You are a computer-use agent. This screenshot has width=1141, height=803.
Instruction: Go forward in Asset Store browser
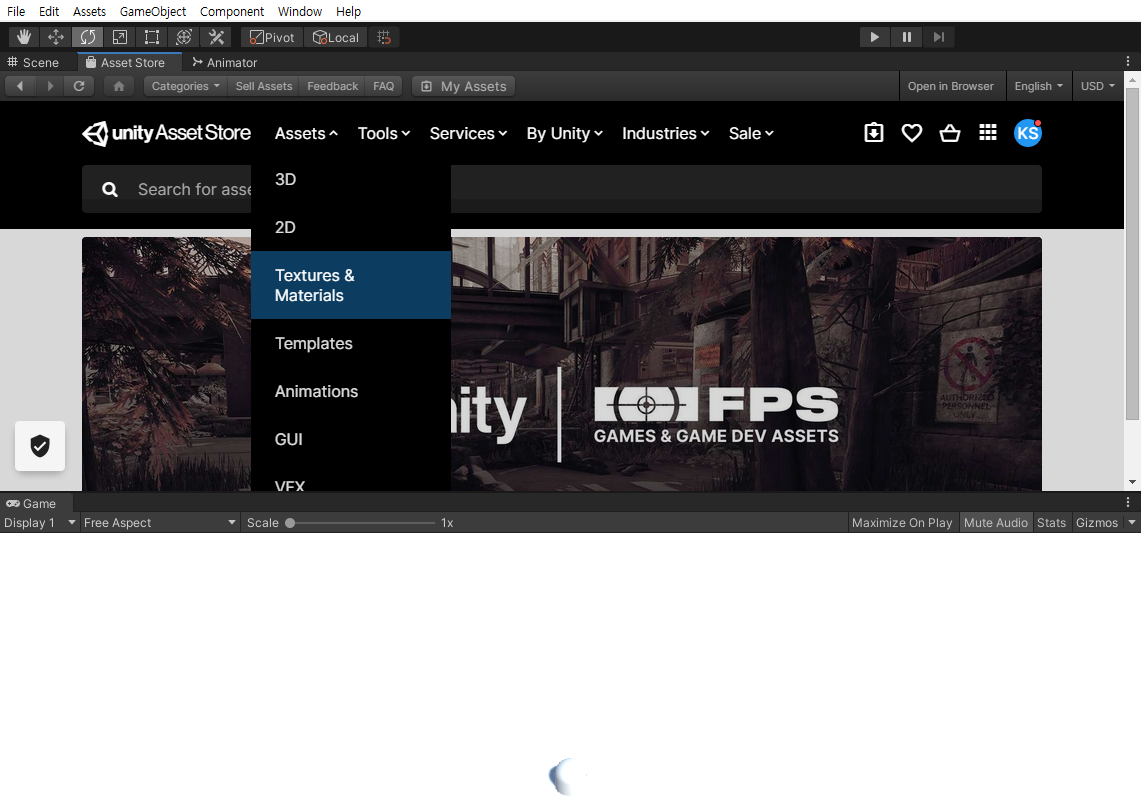49,86
